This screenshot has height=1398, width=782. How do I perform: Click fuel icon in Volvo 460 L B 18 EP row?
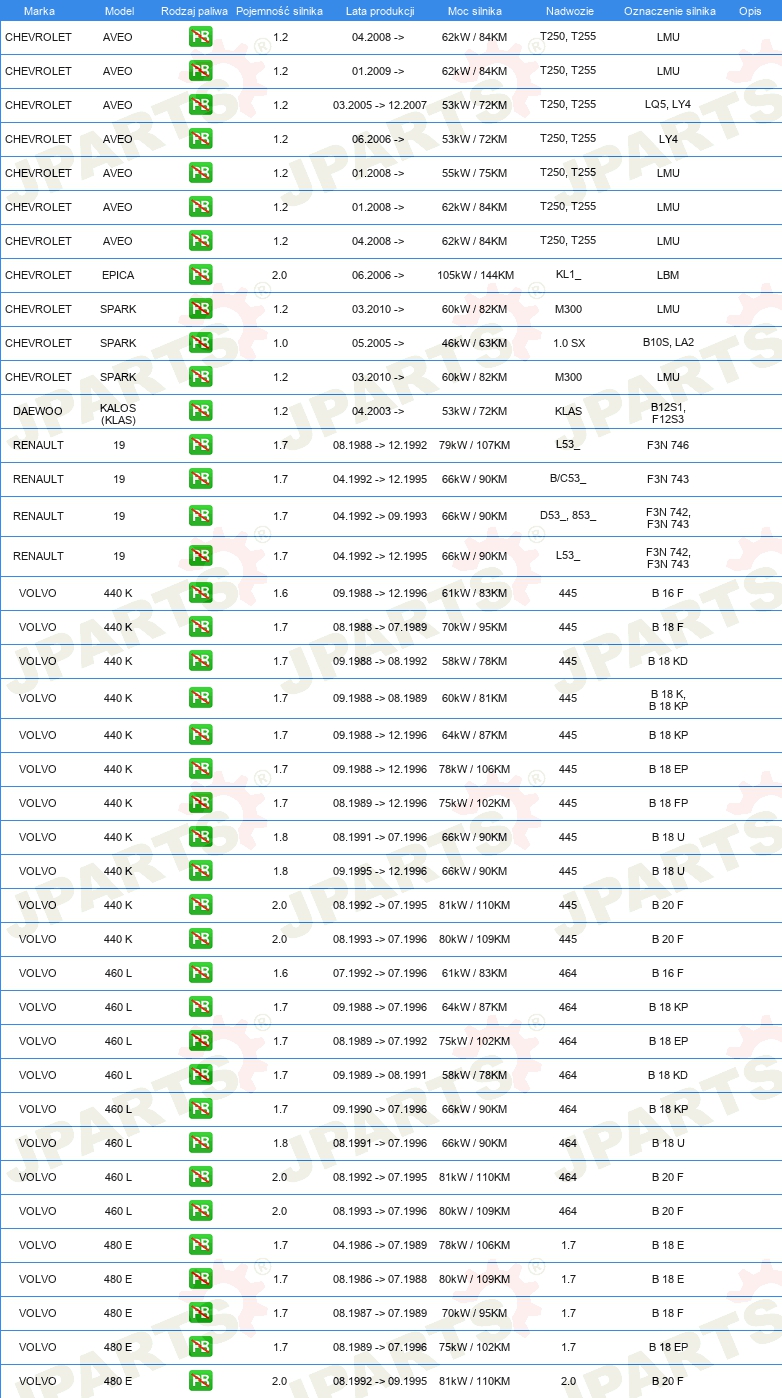pos(200,1041)
